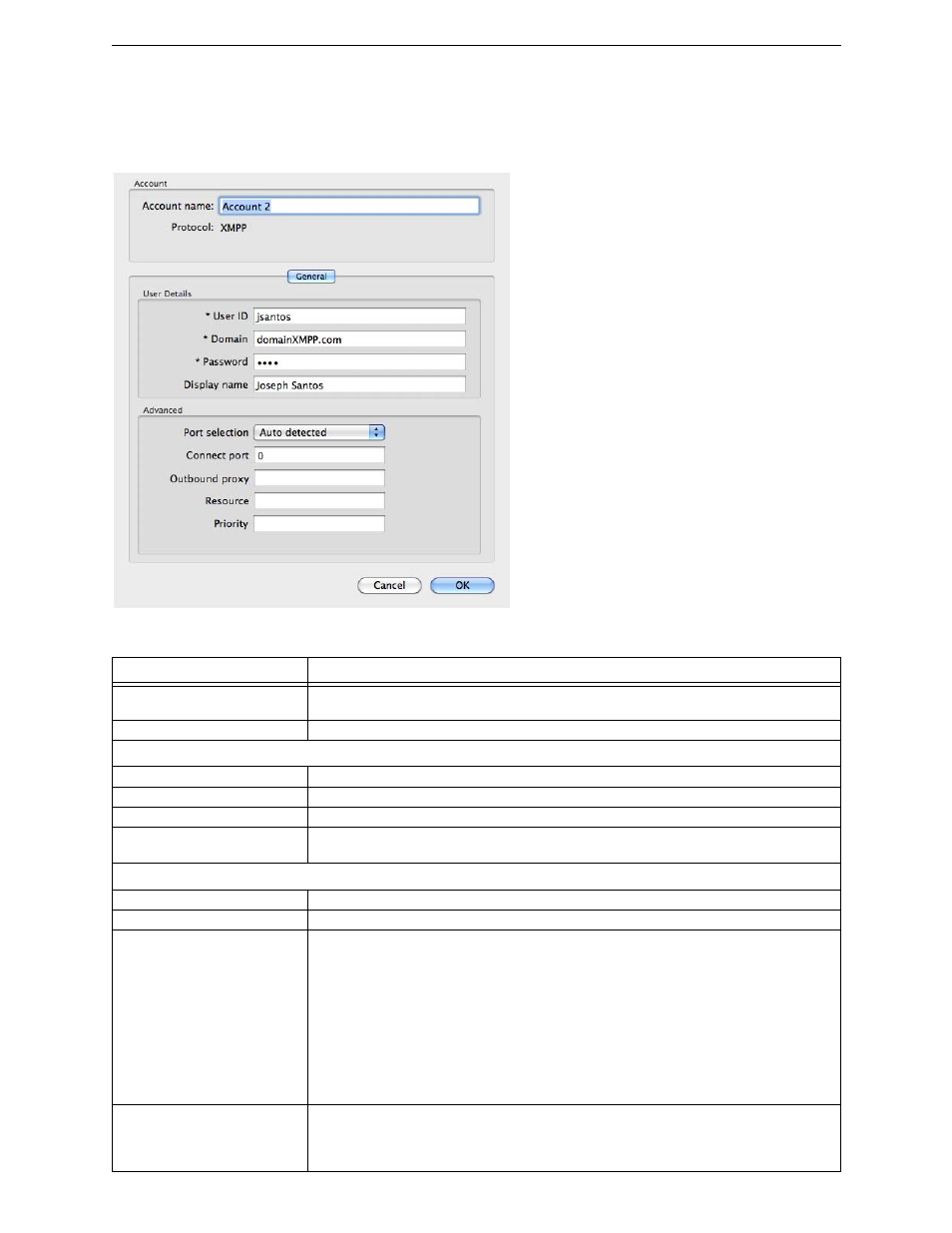This screenshot has height=1233, width=952.
Task: Click the "Port selection" label
Action: coord(216,432)
